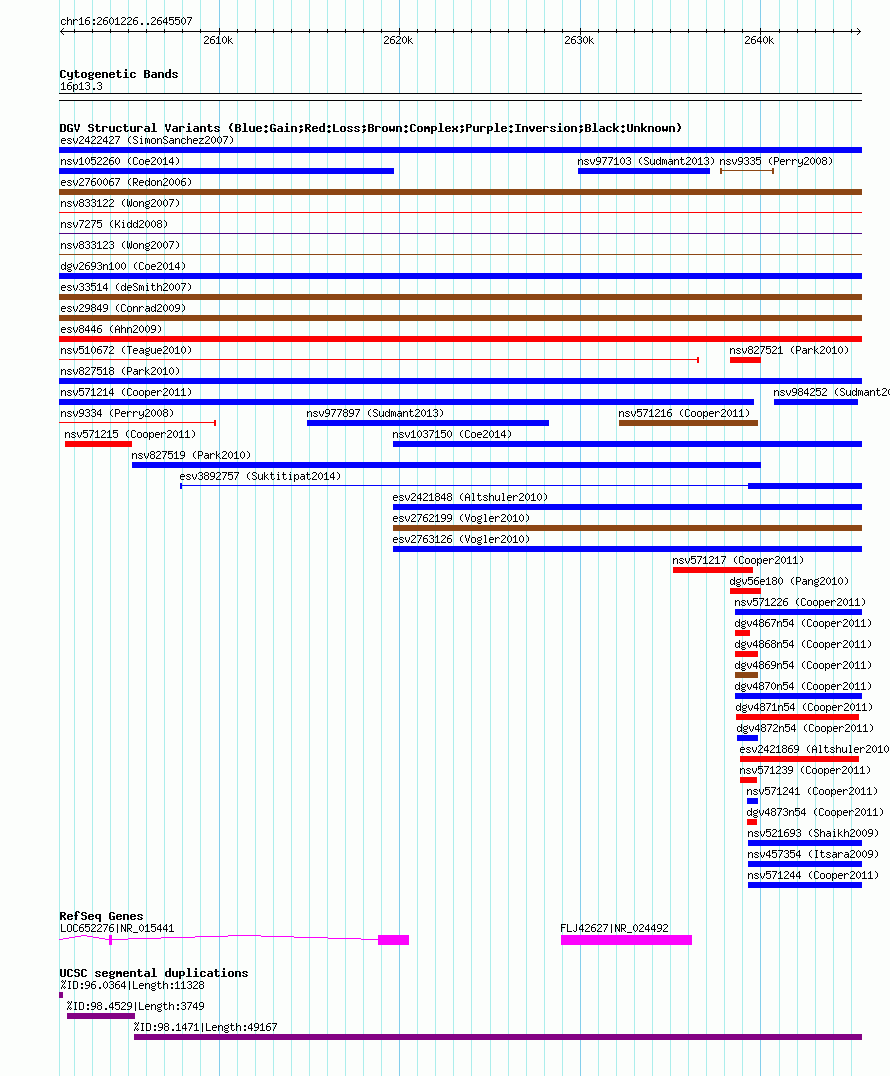Select the nsv571216 (Cooper2011) brown bar

pos(688,423)
